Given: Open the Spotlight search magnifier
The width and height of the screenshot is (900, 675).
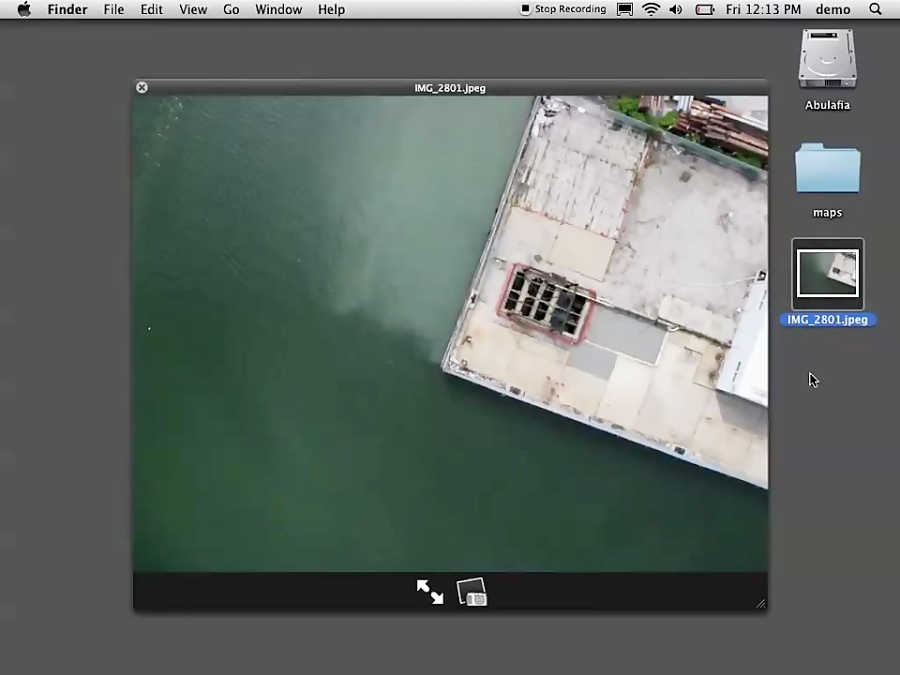Looking at the screenshot, I should pyautogui.click(x=876, y=9).
